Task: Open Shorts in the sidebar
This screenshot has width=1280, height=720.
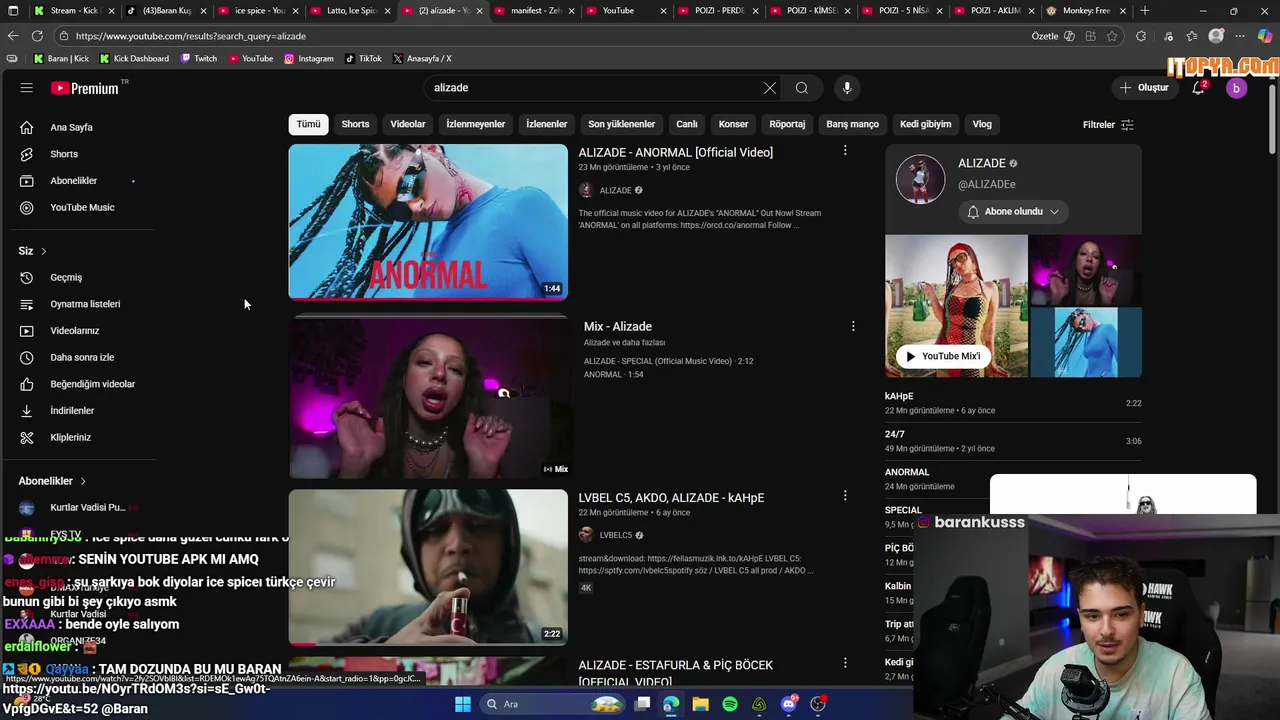Action: click(x=64, y=154)
